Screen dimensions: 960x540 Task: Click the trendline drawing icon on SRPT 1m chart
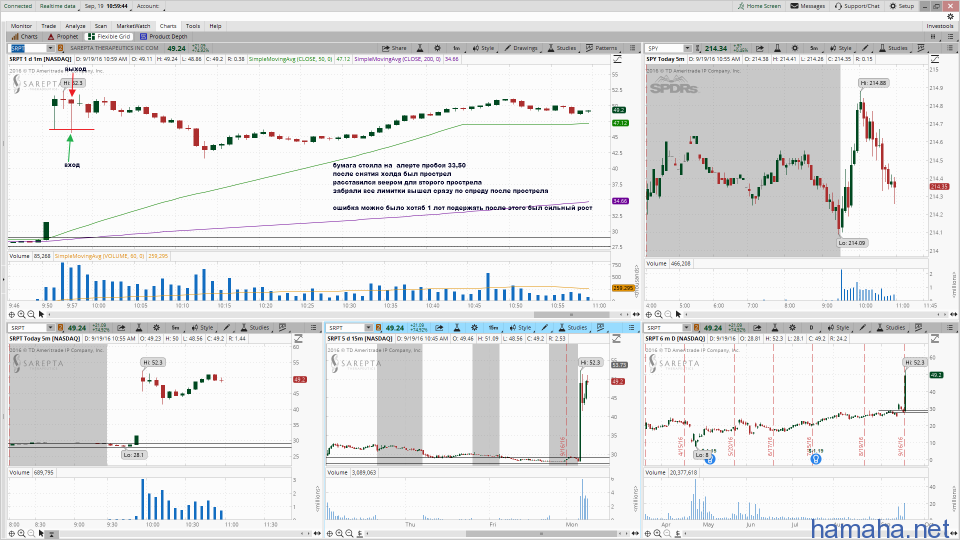tap(617, 59)
